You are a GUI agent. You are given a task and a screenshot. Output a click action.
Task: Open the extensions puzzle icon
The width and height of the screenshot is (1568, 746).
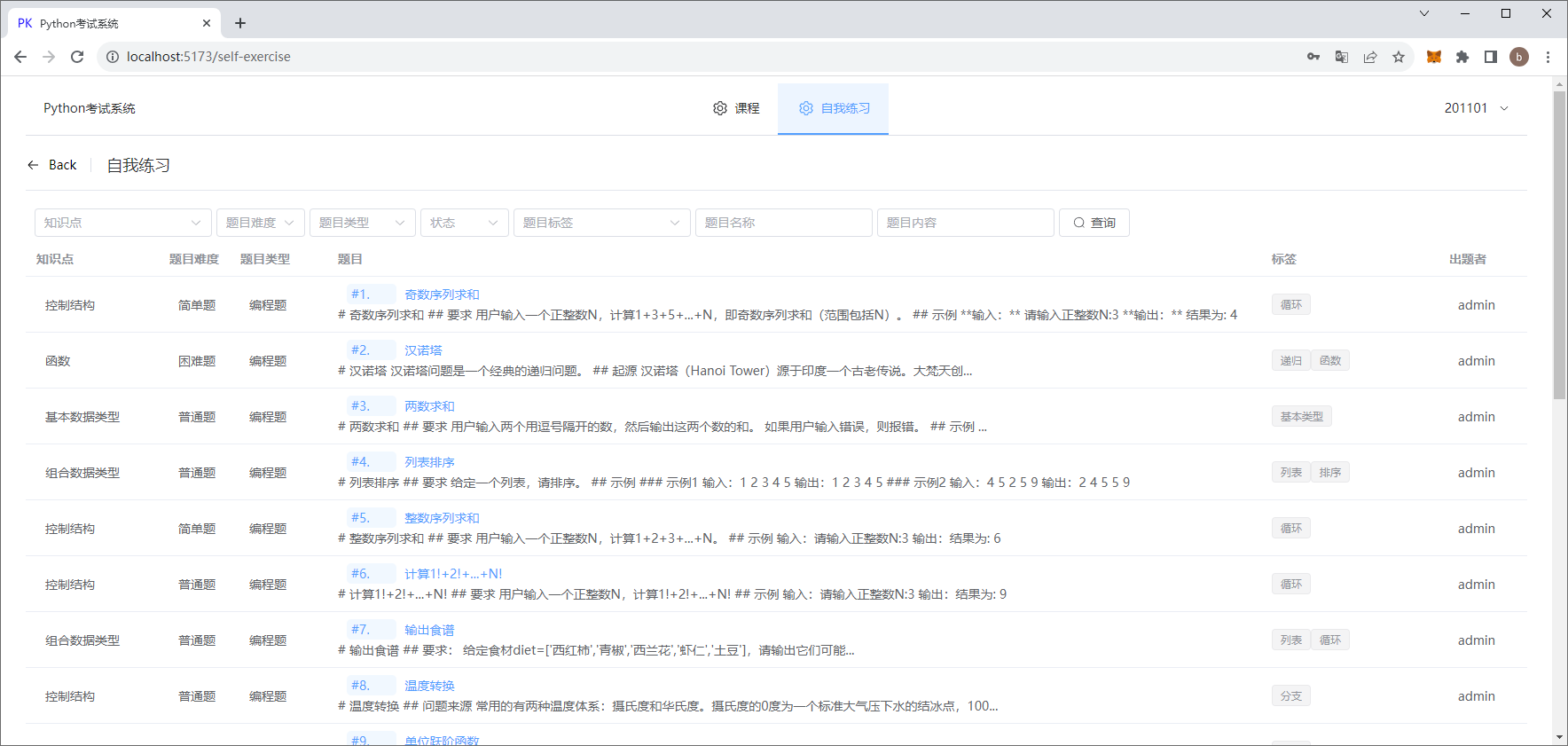pyautogui.click(x=1462, y=57)
